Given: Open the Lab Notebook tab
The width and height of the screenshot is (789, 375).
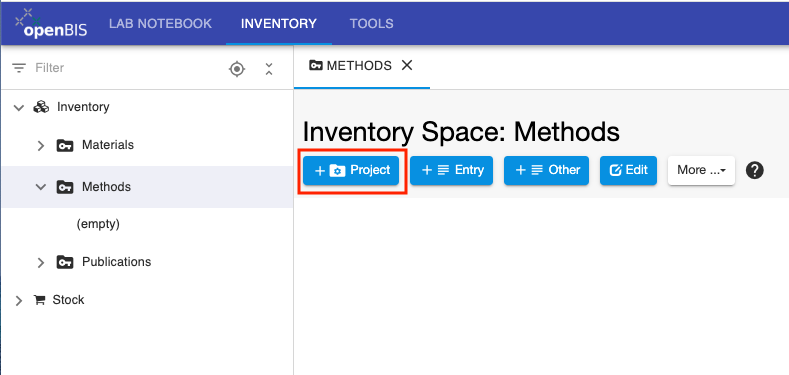Looking at the screenshot, I should 161,24.
